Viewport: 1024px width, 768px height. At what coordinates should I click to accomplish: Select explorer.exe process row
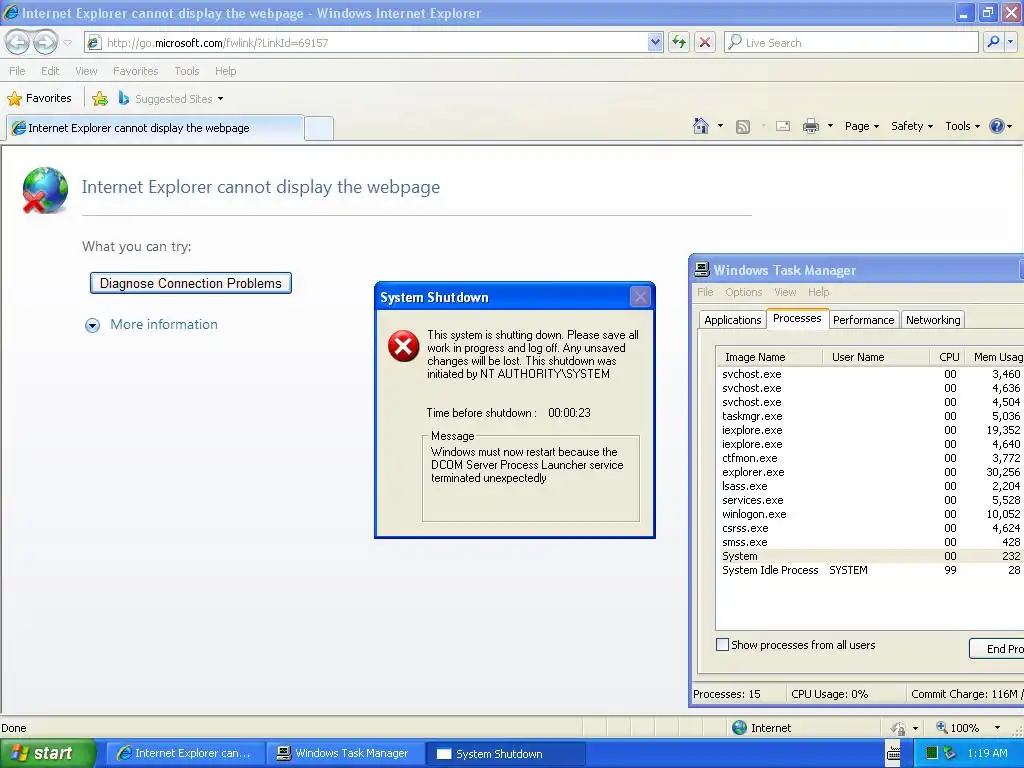(x=870, y=472)
